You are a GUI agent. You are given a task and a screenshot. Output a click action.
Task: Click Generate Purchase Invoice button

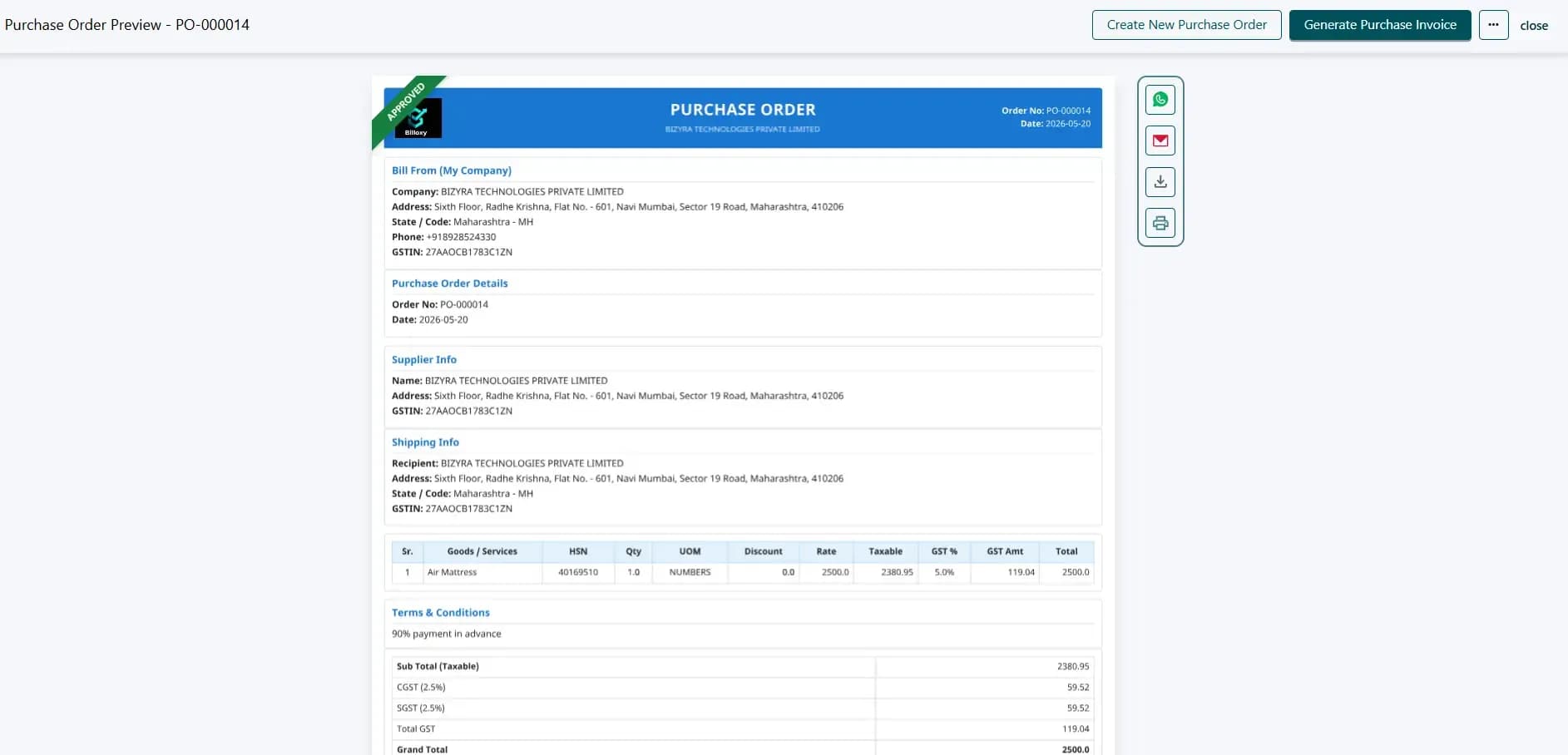[1380, 25]
